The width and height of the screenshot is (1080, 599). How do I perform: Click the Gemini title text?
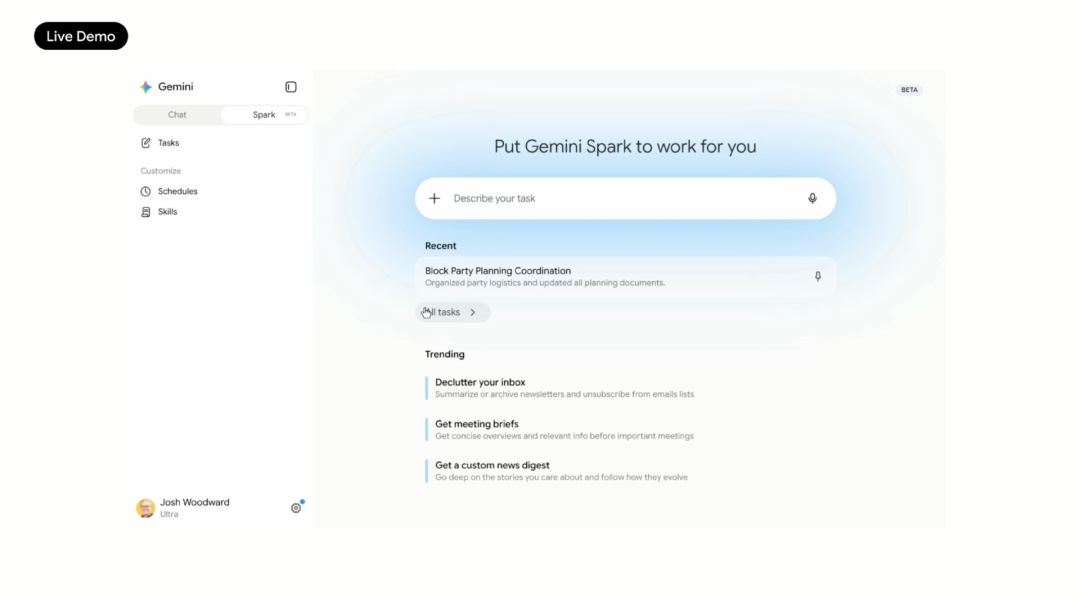pos(176,87)
